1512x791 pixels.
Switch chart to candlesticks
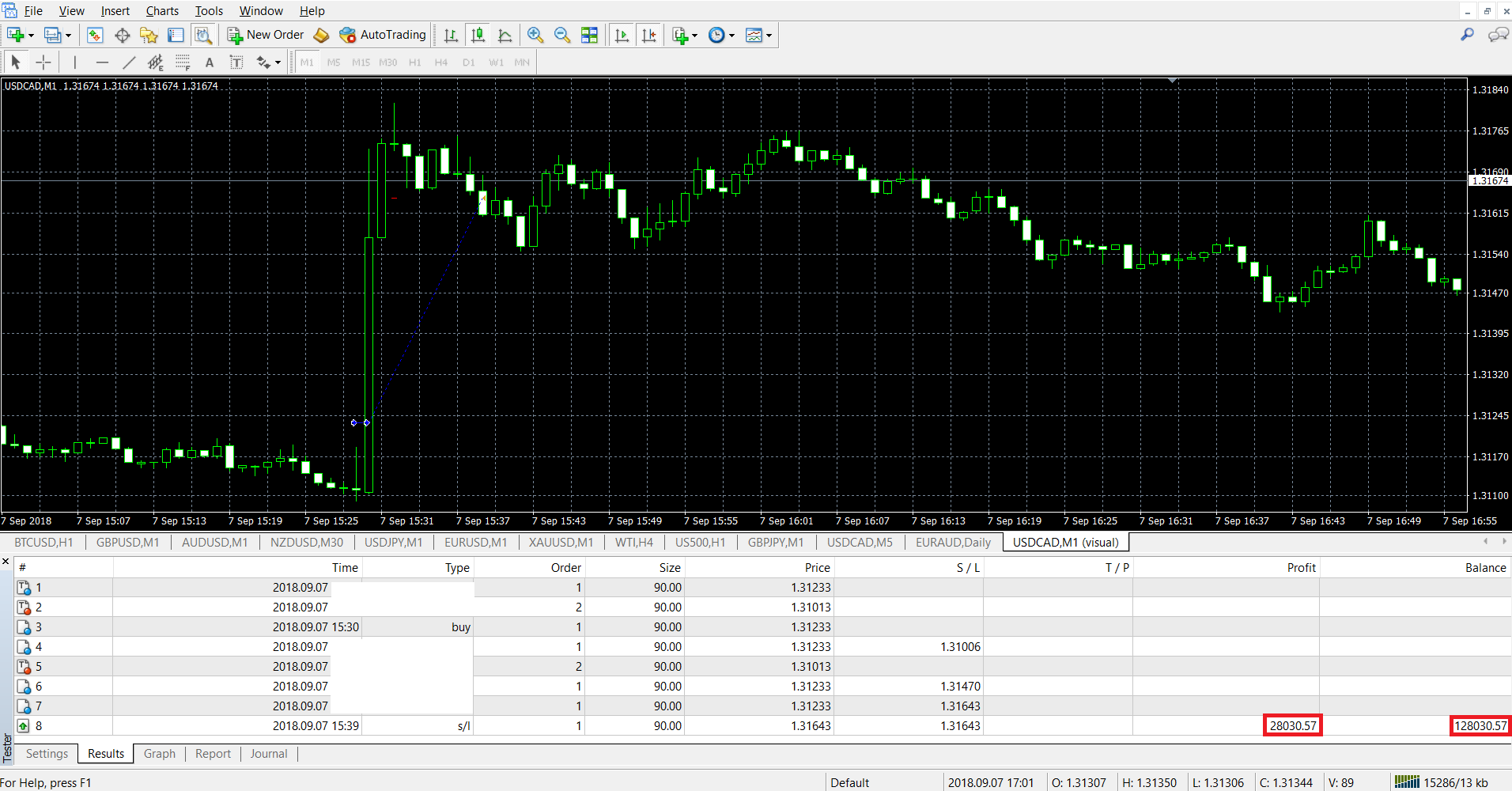pos(478,35)
